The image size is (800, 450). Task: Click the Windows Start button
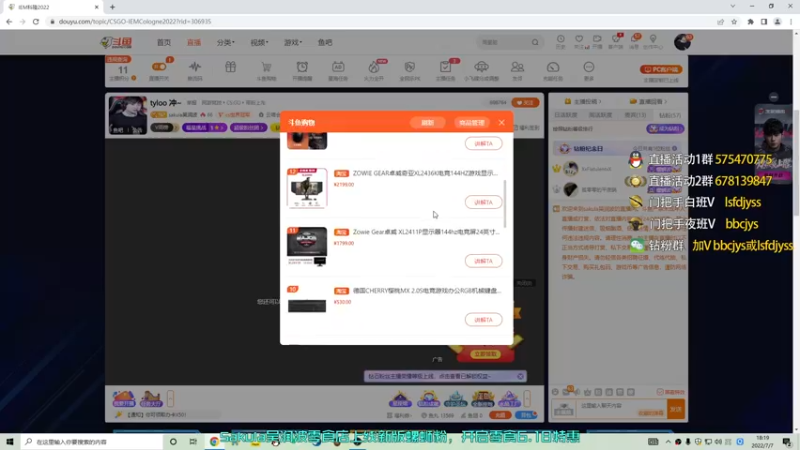(x=10, y=441)
